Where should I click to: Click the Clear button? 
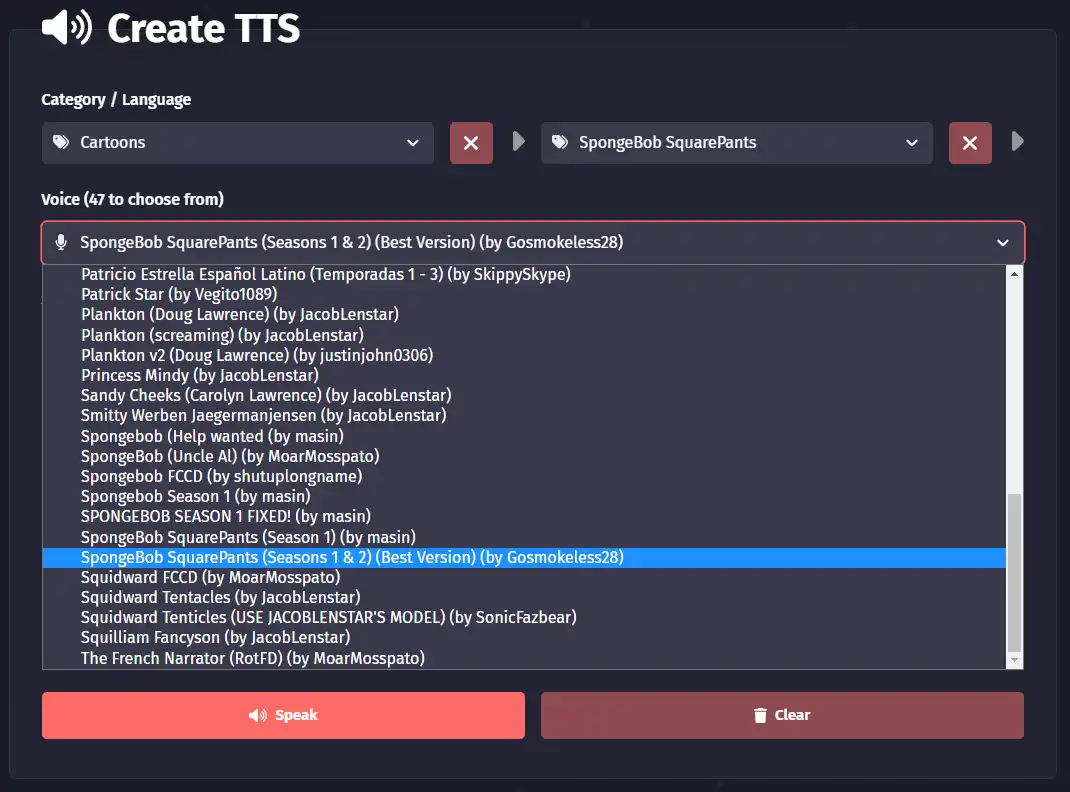(782, 715)
